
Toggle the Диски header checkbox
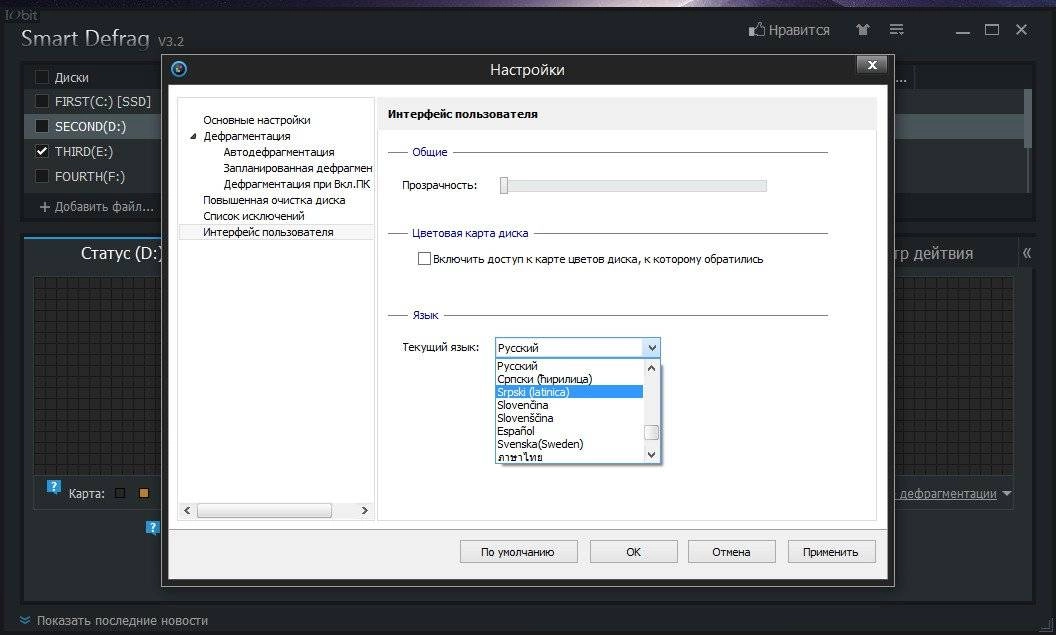point(42,77)
